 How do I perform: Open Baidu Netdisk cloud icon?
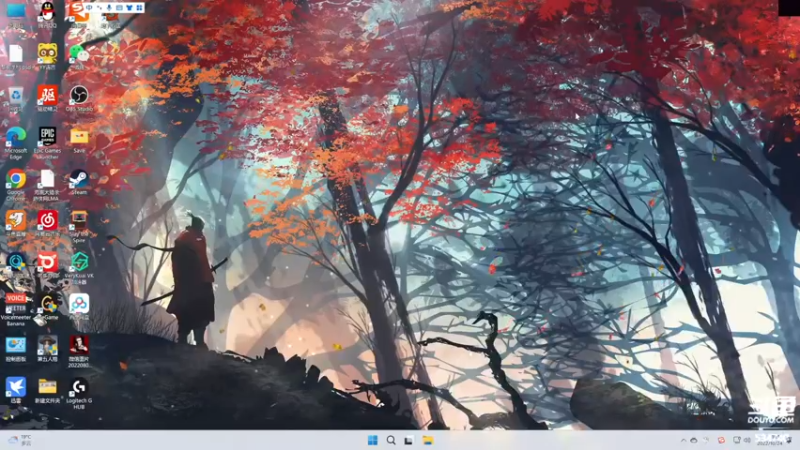[79, 305]
